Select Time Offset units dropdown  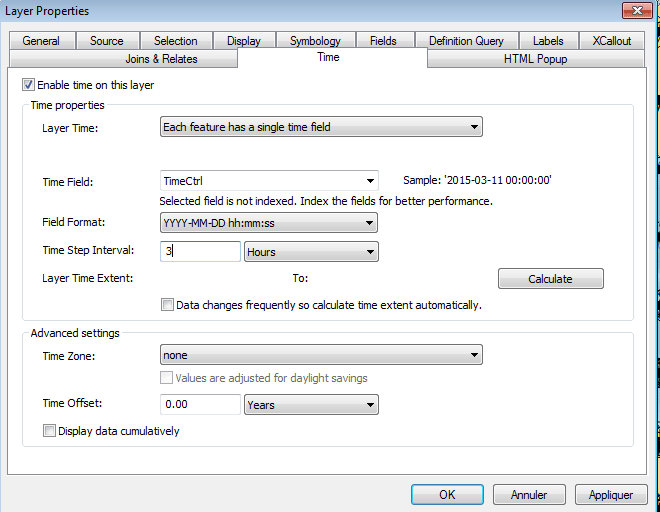pyautogui.click(x=311, y=405)
